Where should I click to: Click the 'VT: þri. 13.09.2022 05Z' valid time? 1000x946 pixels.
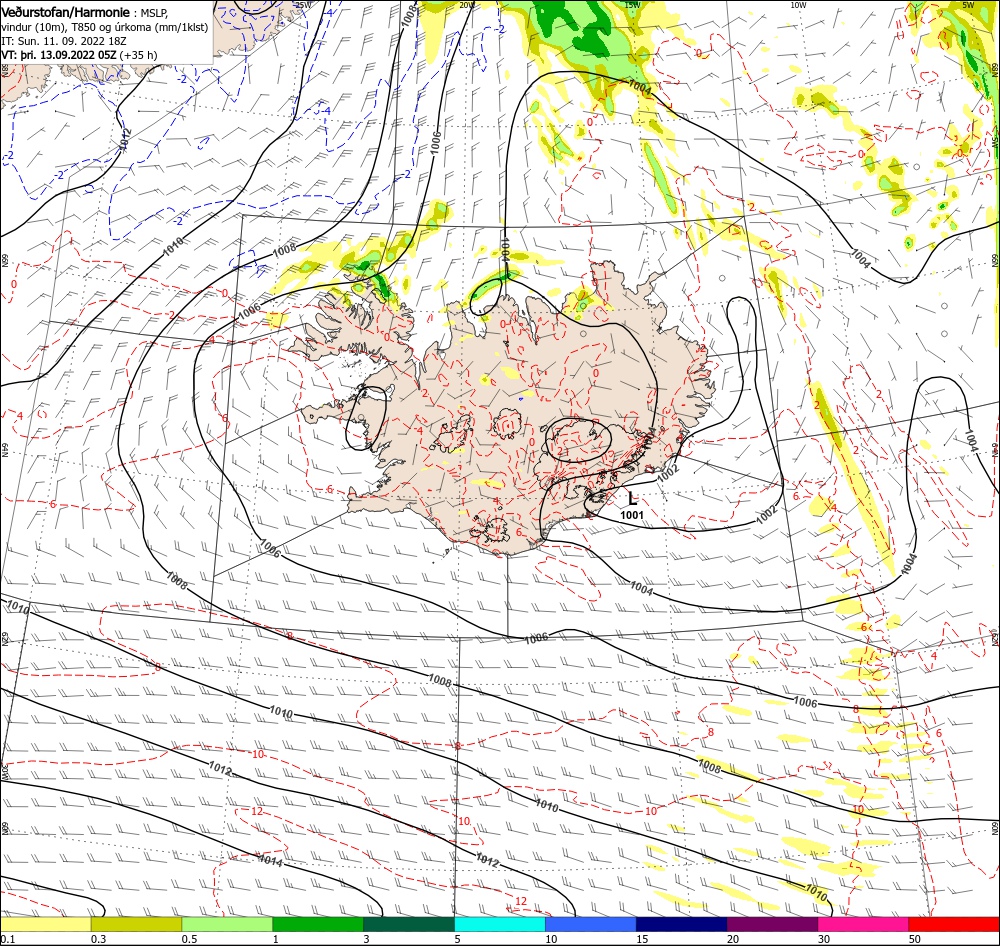59,55
